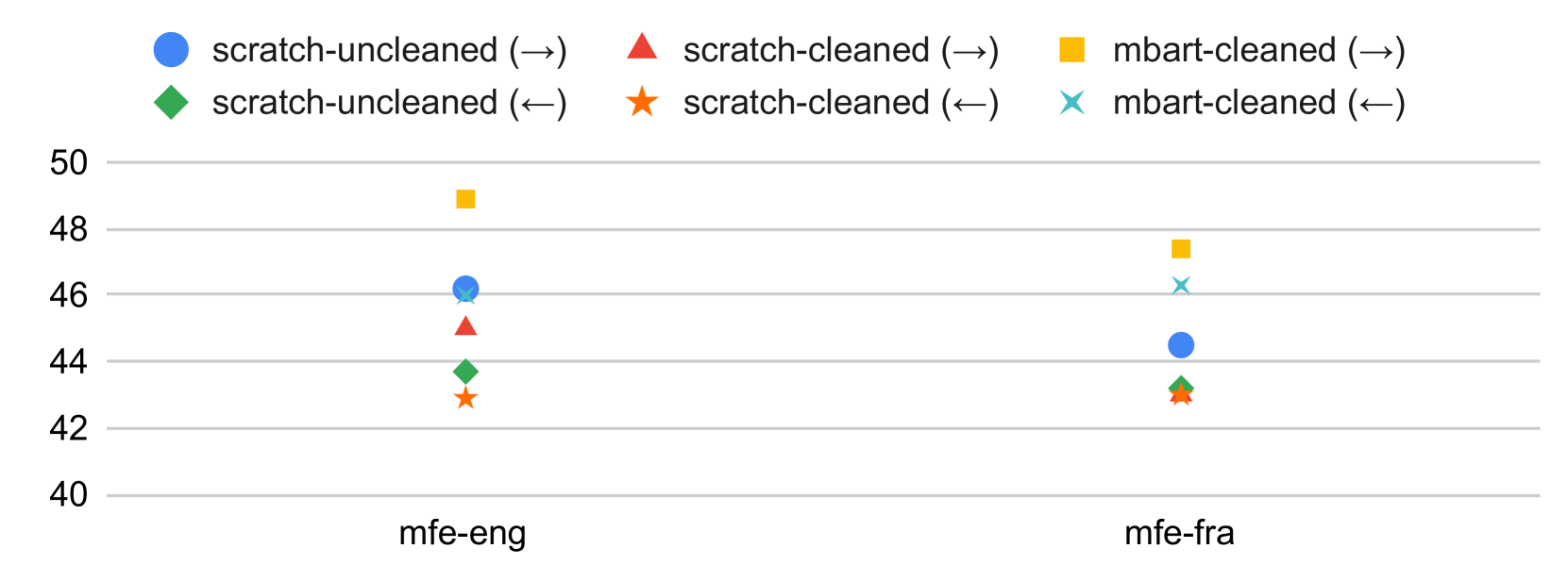Click the 50 y-axis tick label
Screen dimensions: 1568x582
(69, 162)
